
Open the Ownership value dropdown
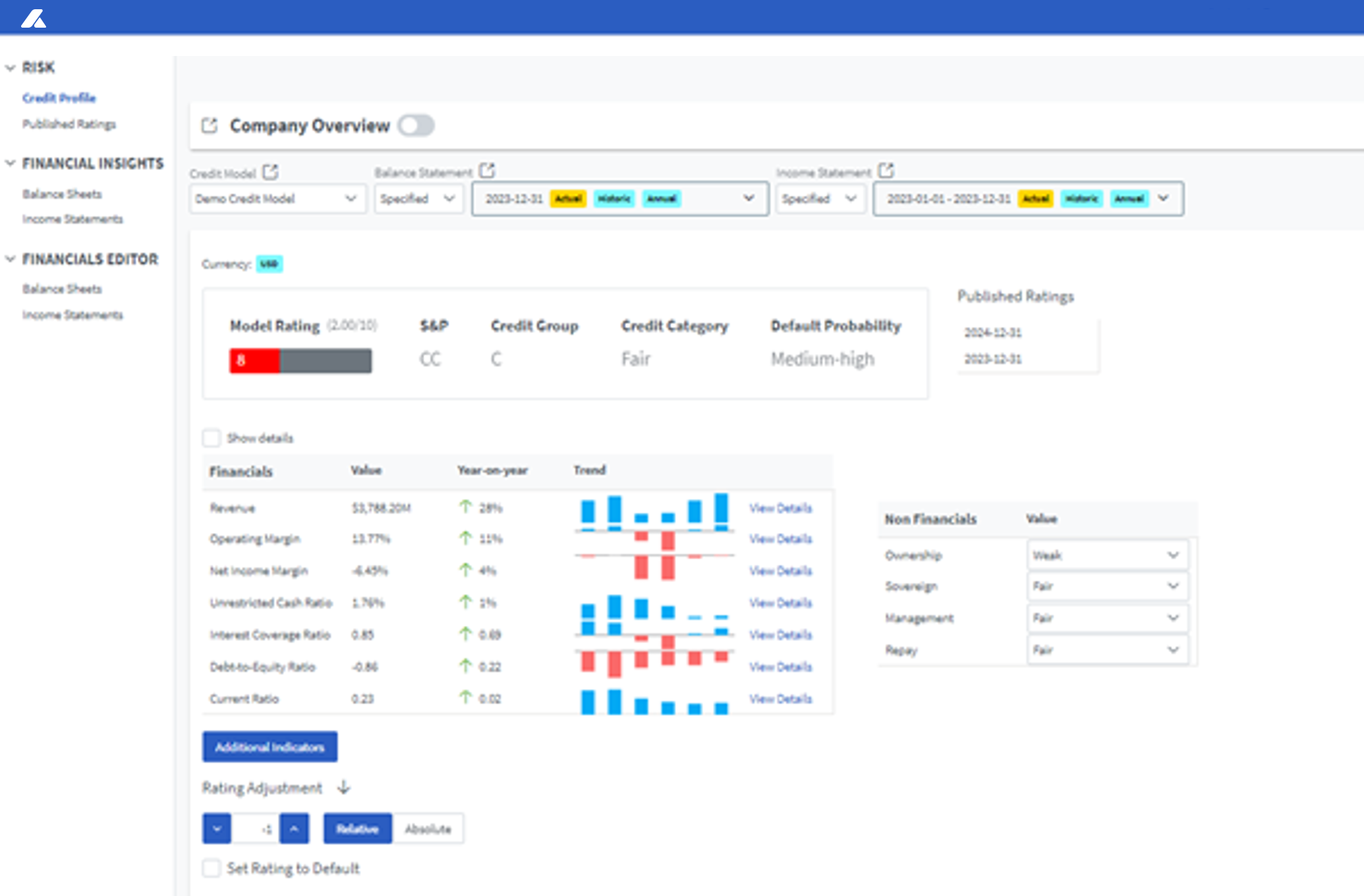tap(1107, 555)
